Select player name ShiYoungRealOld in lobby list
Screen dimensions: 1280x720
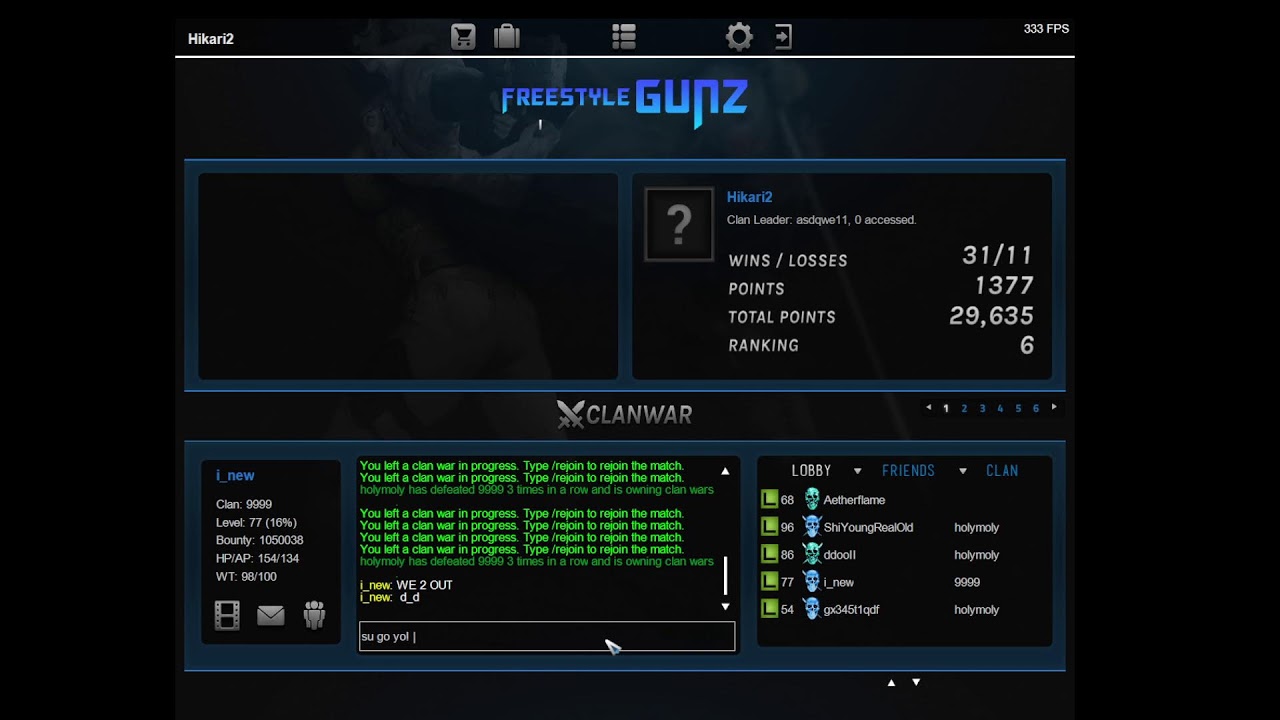click(x=868, y=527)
